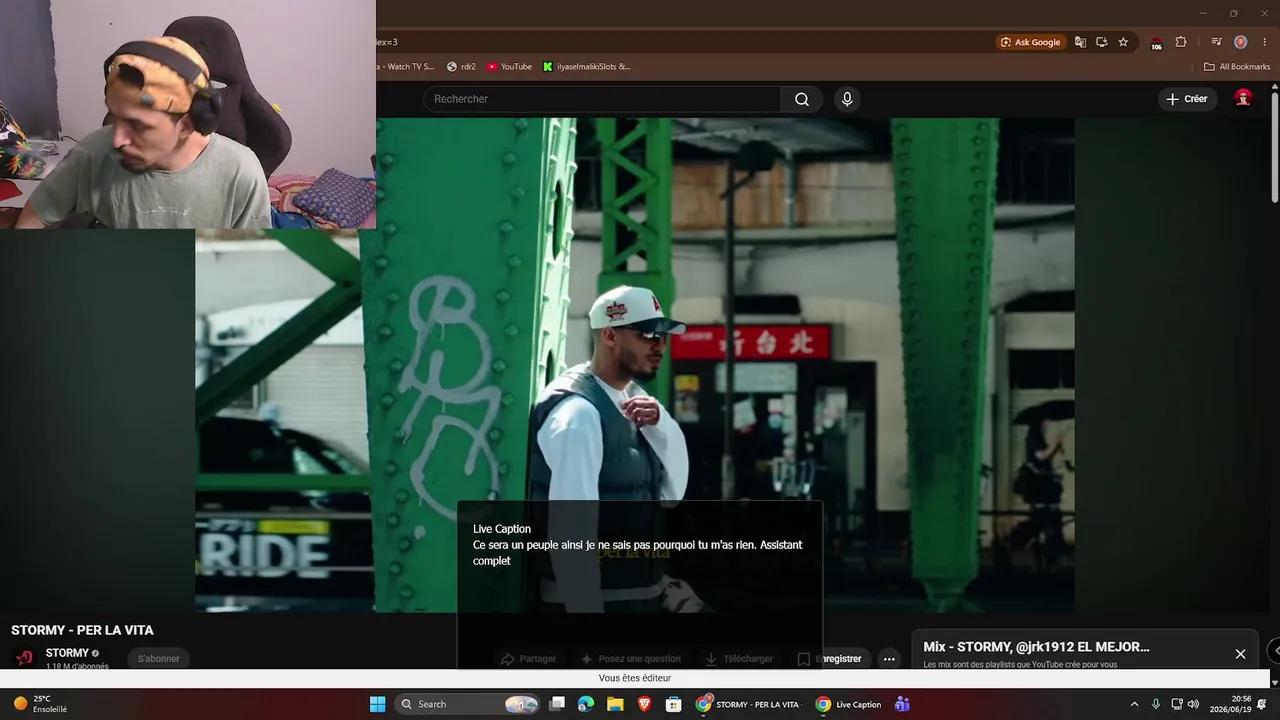1280x720 pixels.
Task: Click the video player area
Action: 634,365
